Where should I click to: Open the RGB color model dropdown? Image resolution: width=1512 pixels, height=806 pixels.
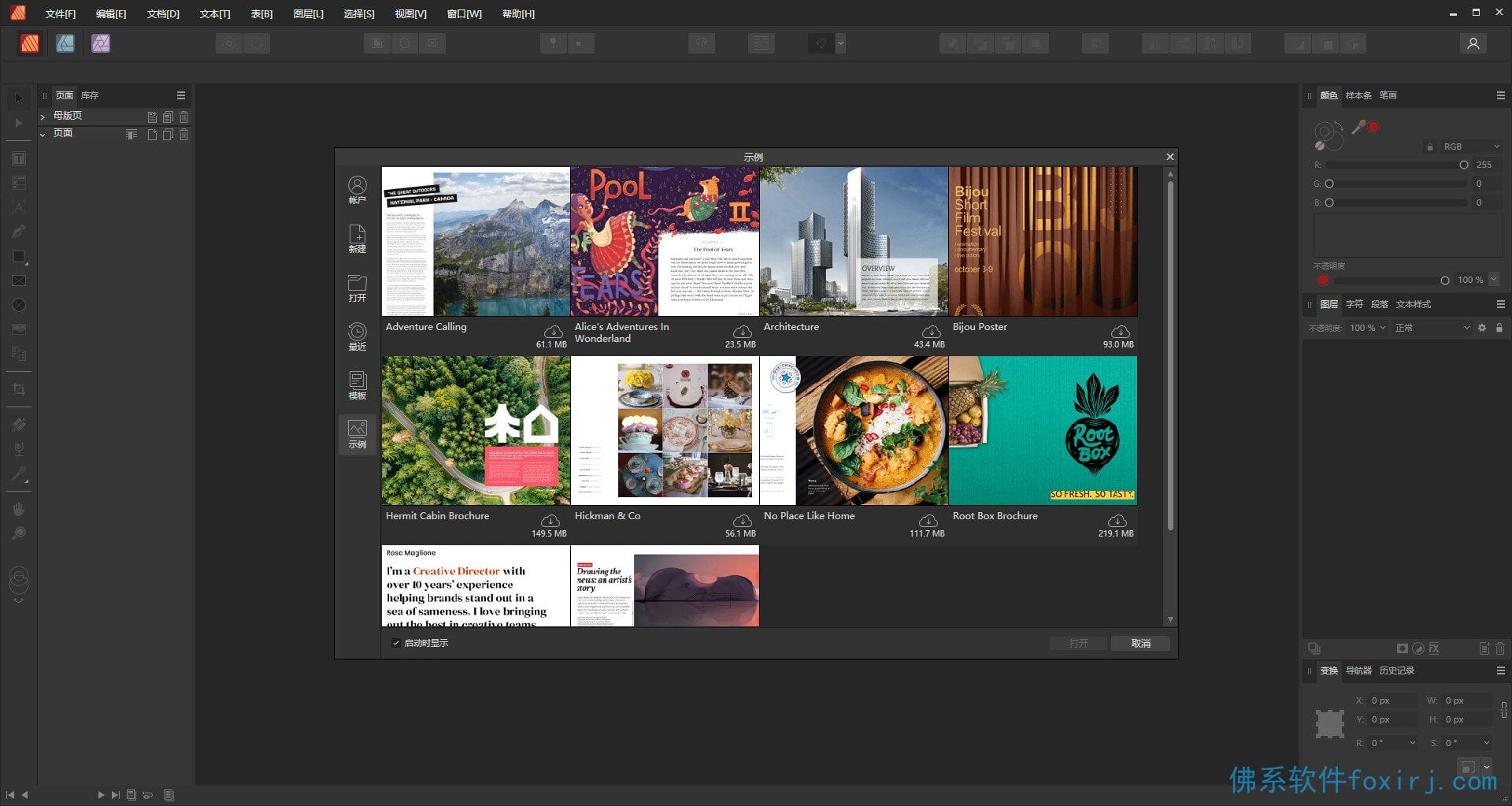point(1471,147)
